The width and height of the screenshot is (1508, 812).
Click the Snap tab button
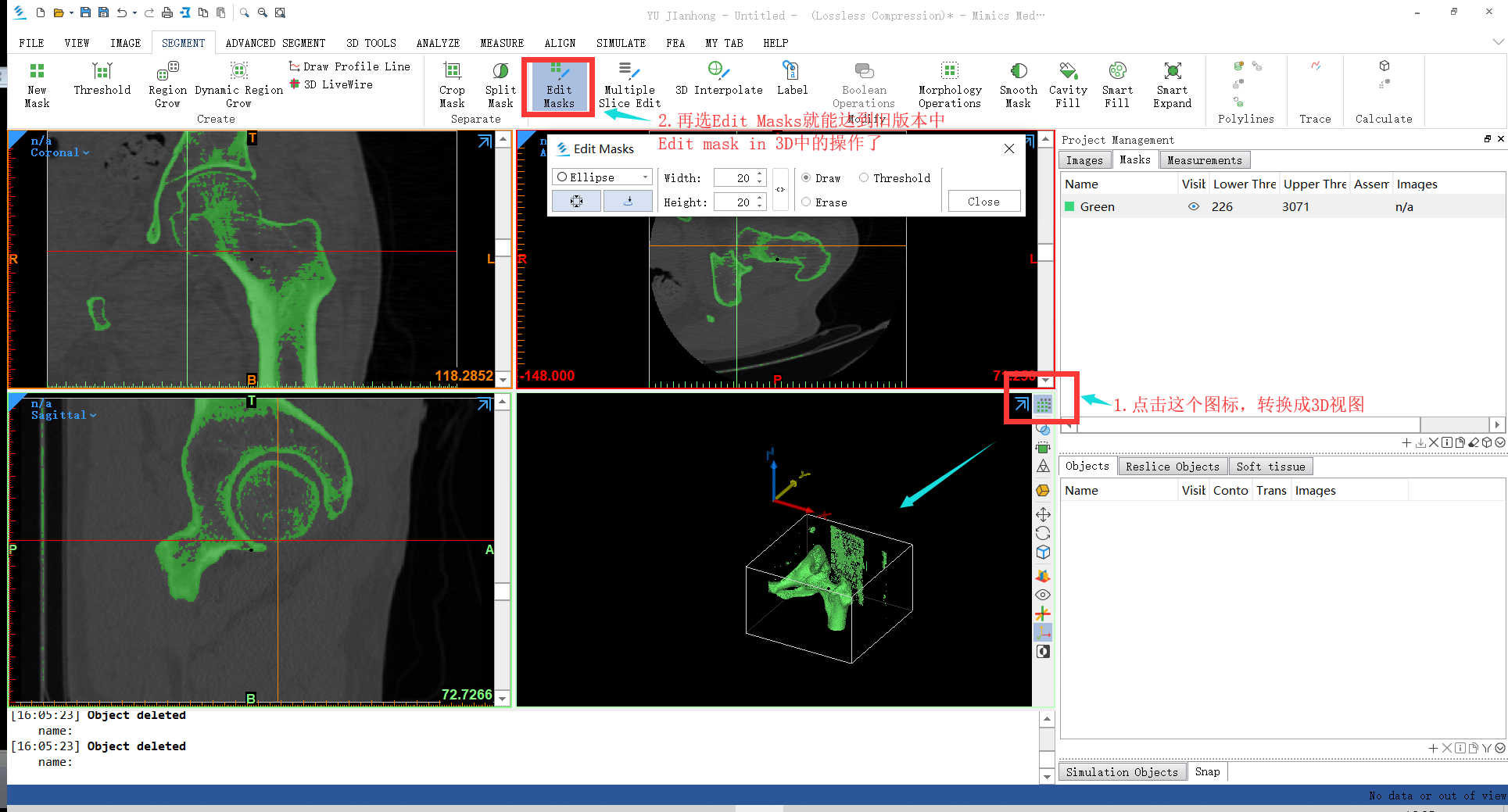[x=1207, y=771]
